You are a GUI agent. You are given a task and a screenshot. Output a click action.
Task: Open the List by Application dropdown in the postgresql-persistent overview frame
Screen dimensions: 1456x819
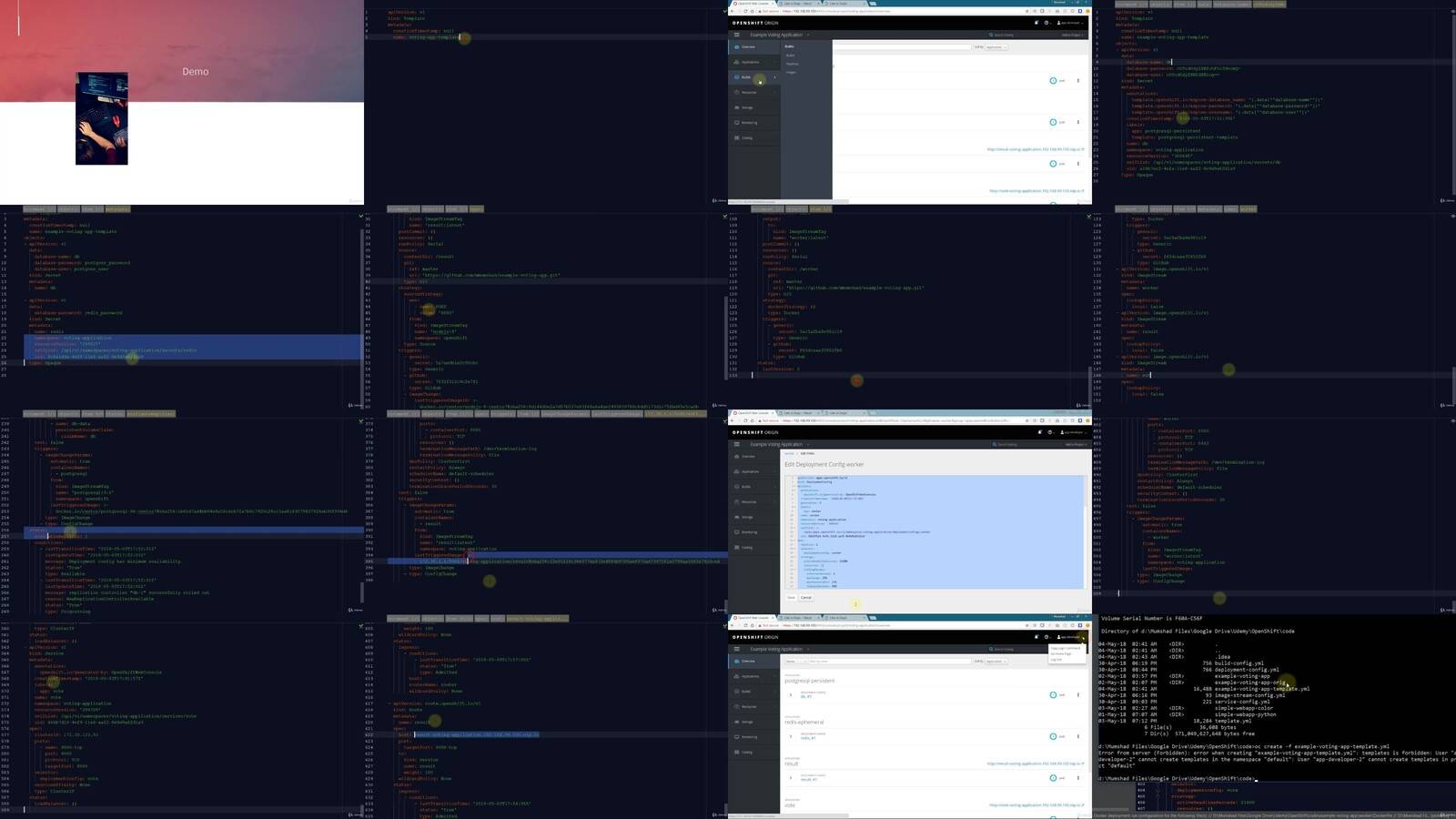click(996, 662)
